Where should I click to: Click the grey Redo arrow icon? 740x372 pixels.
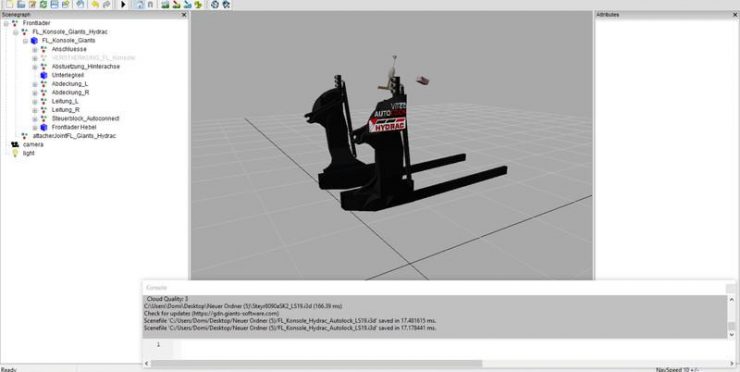(x=106, y=4)
